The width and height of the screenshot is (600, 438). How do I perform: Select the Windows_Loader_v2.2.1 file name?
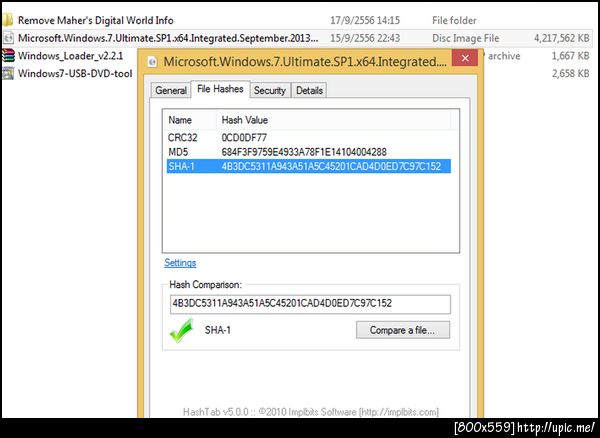click(70, 56)
